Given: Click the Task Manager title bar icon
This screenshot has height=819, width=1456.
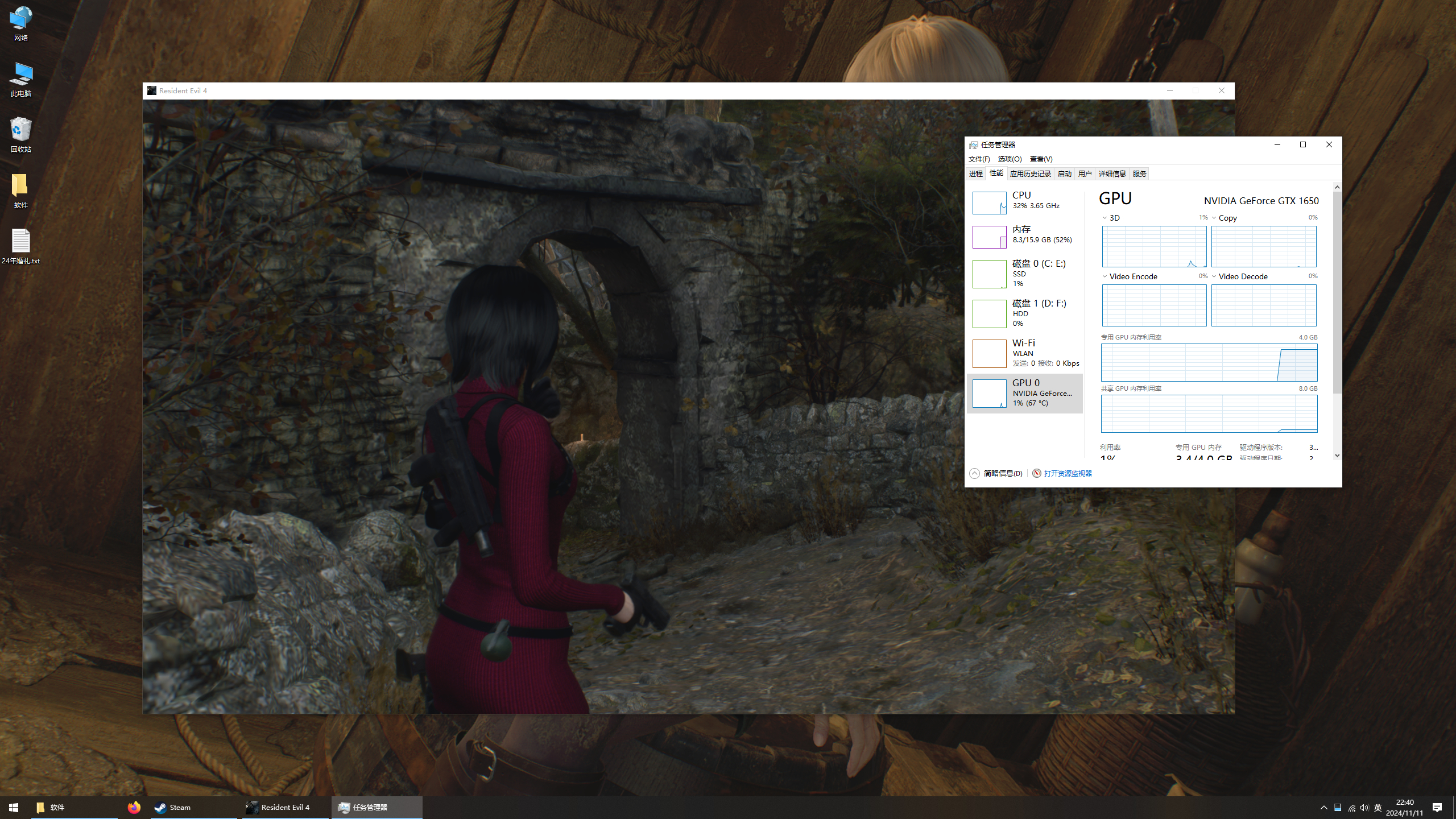Looking at the screenshot, I should pyautogui.click(x=974, y=145).
